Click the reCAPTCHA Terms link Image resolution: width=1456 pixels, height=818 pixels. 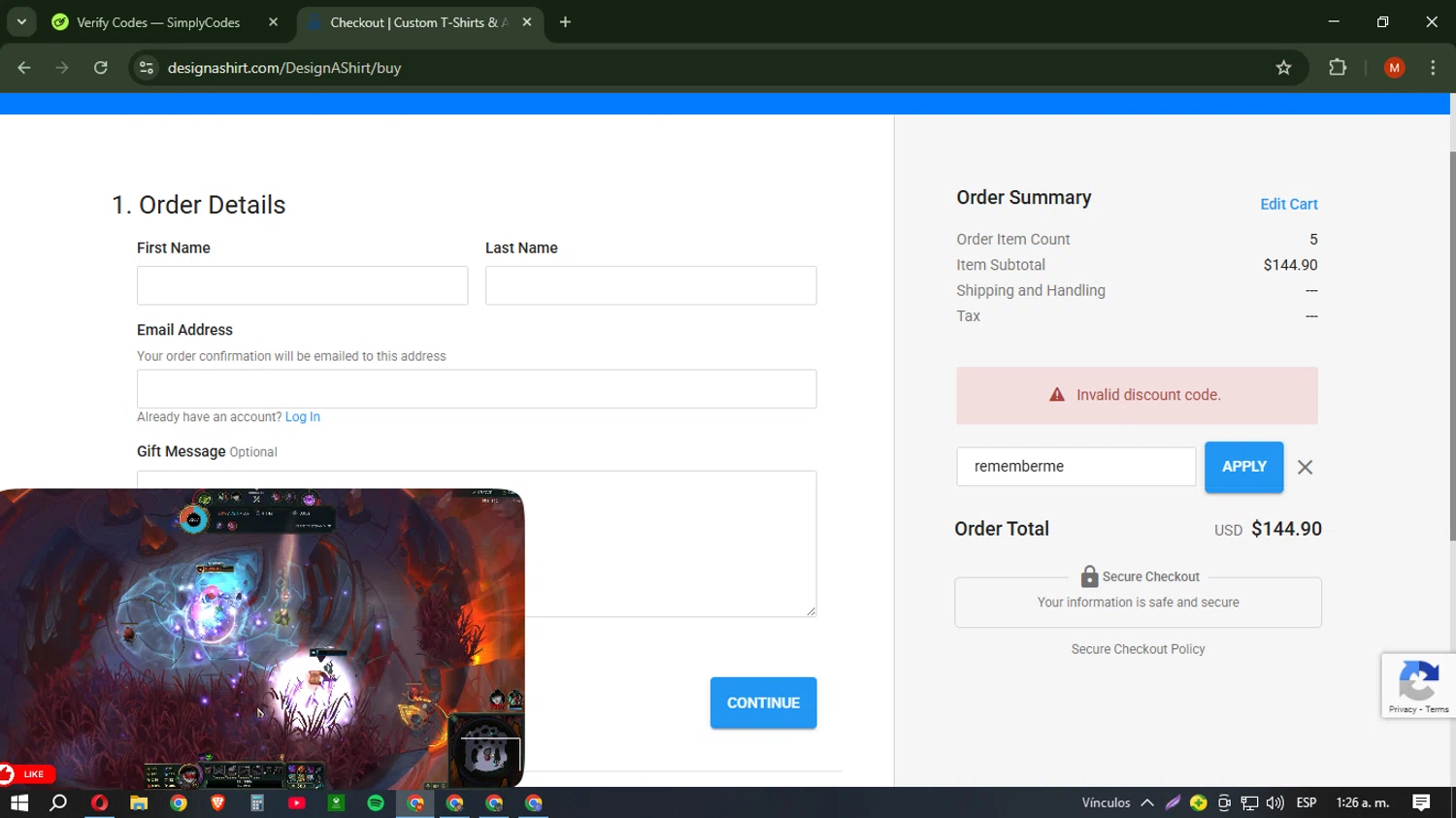click(x=1438, y=709)
